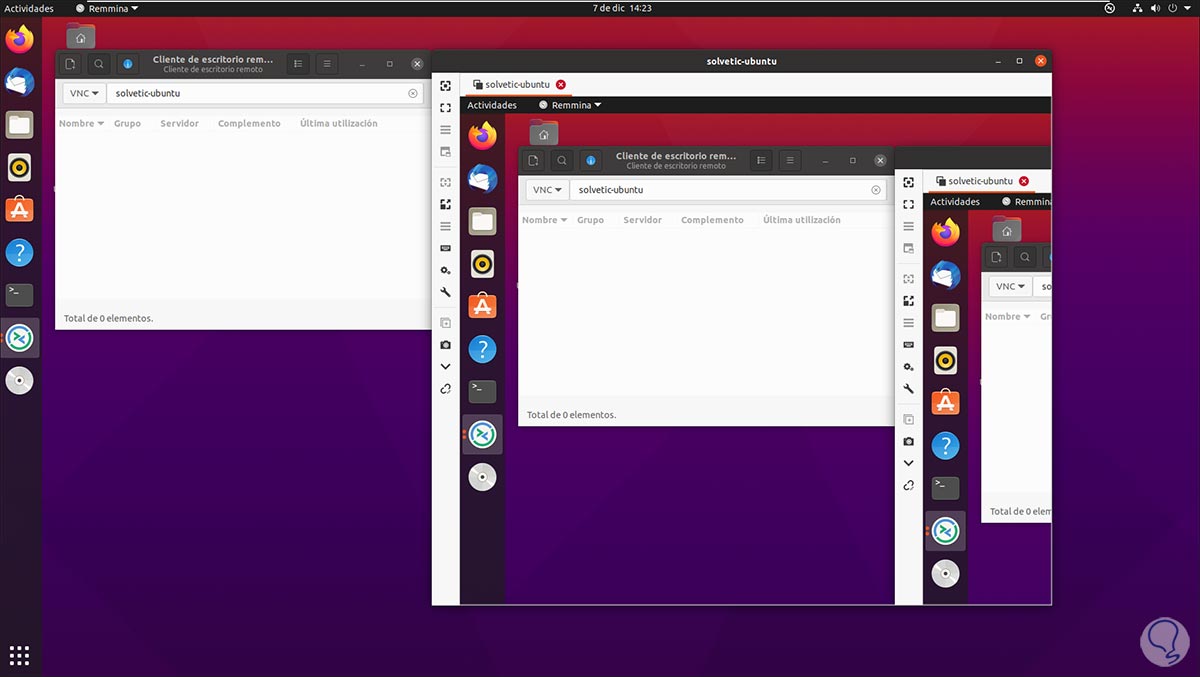The width and height of the screenshot is (1200, 677).
Task: Click Grupo column header in left Remmina window
Action: pos(127,124)
